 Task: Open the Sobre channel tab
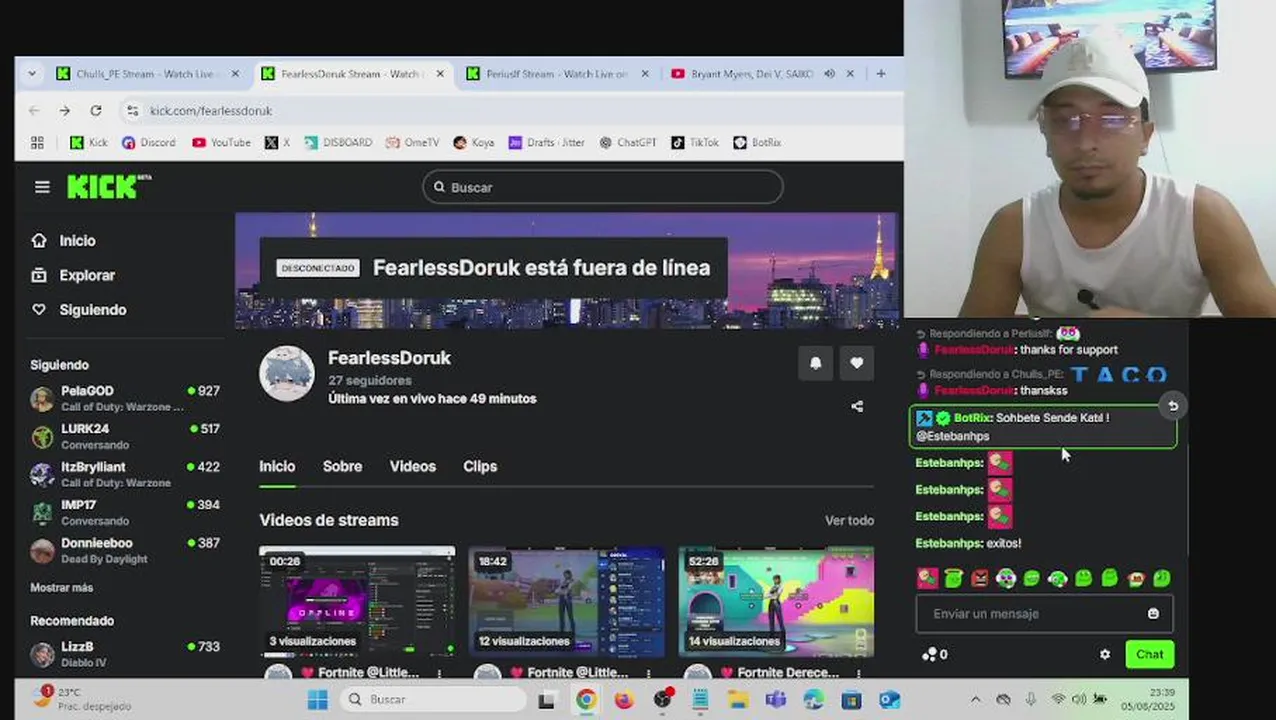point(342,466)
